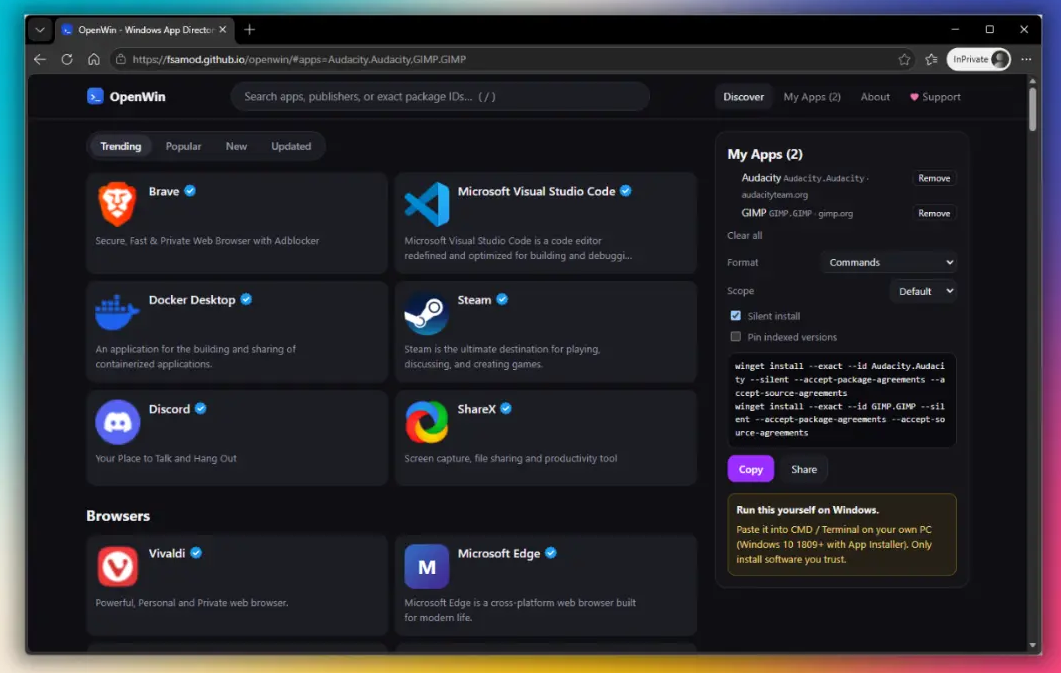
Task: Click the Browsers section heading
Action: [118, 515]
